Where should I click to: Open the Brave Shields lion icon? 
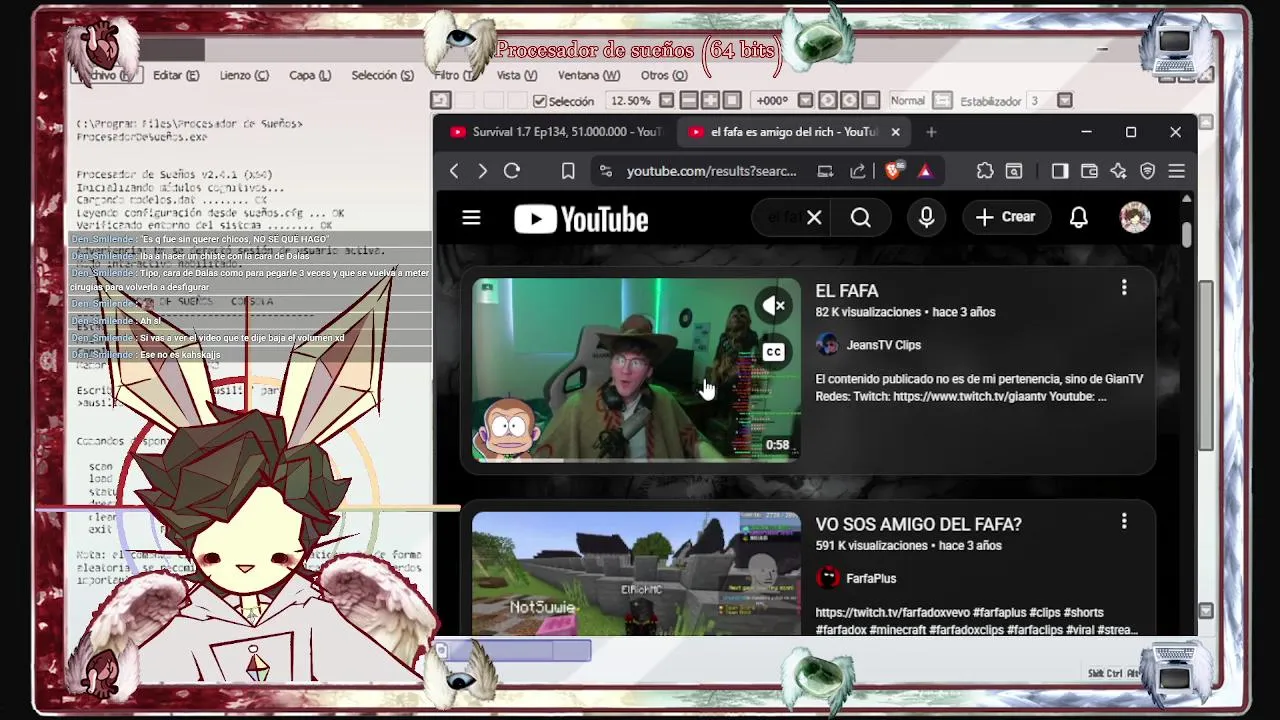pos(893,171)
